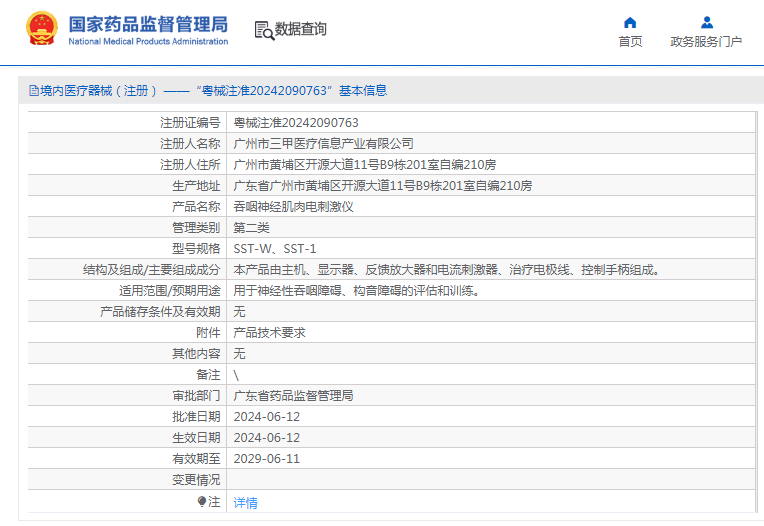
Task: Click 无 in 产品储存条件及有效期 row
Action: tap(239, 312)
